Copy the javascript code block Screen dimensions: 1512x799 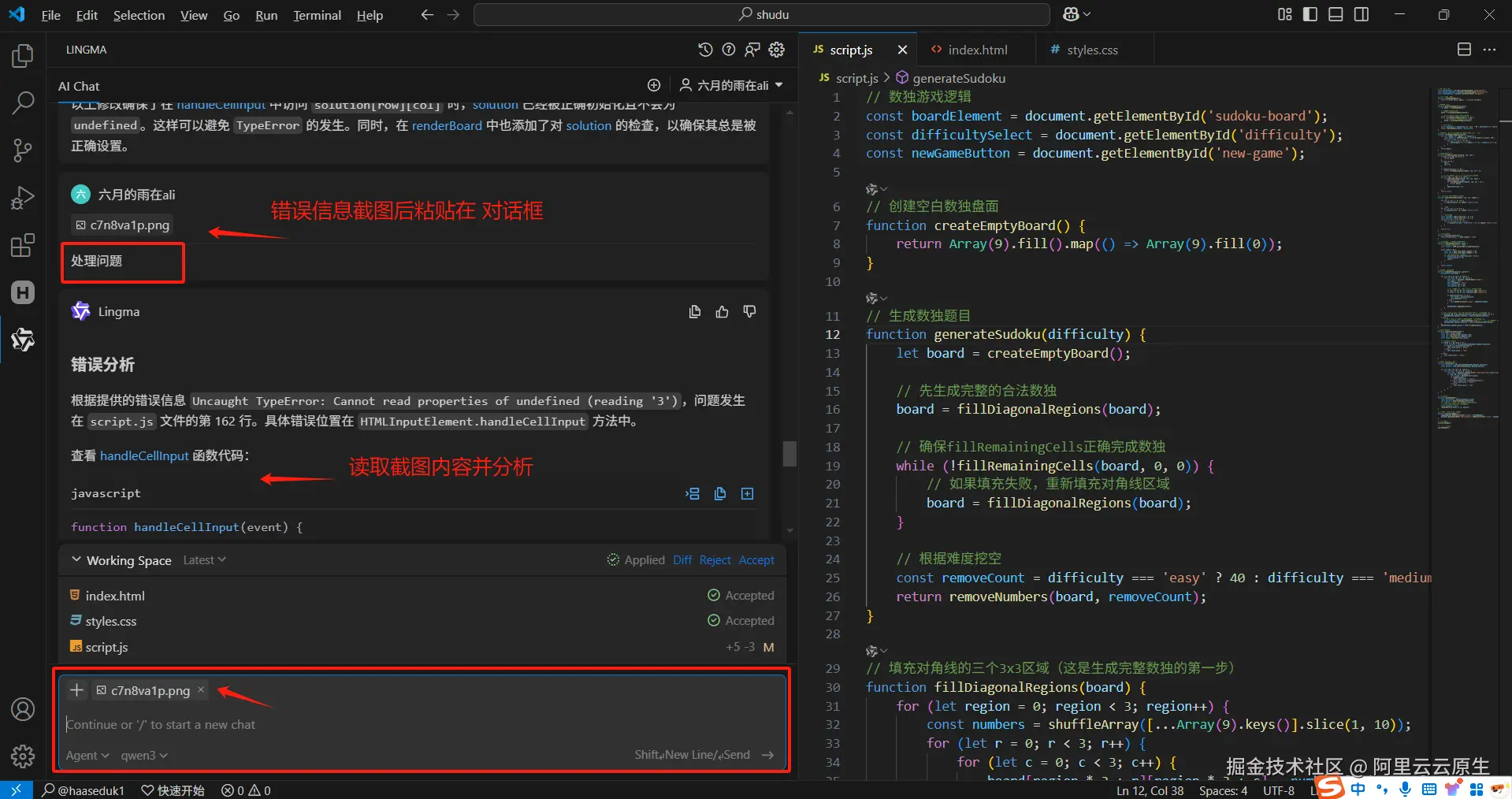719,493
